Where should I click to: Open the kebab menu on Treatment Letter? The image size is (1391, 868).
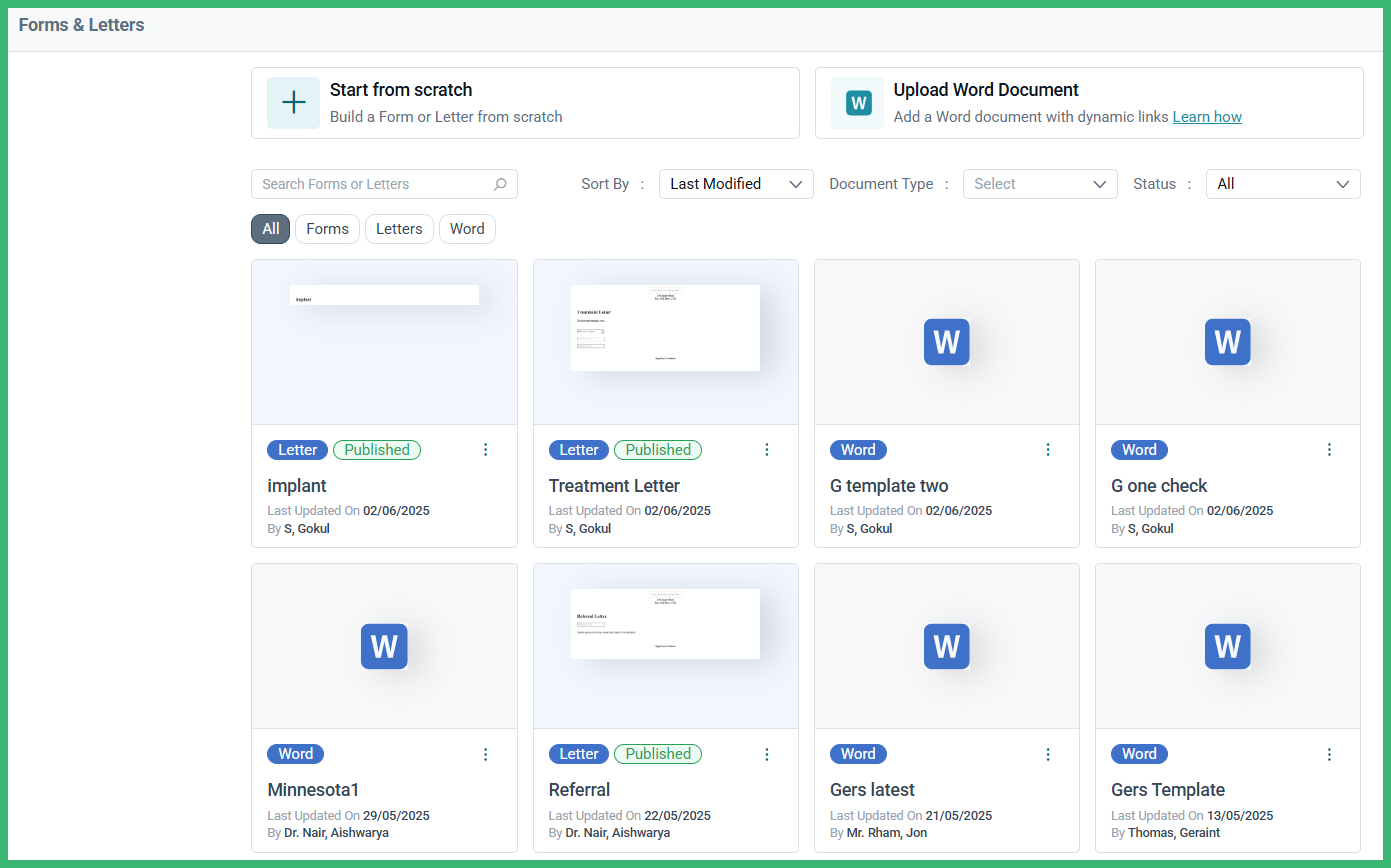pos(767,450)
